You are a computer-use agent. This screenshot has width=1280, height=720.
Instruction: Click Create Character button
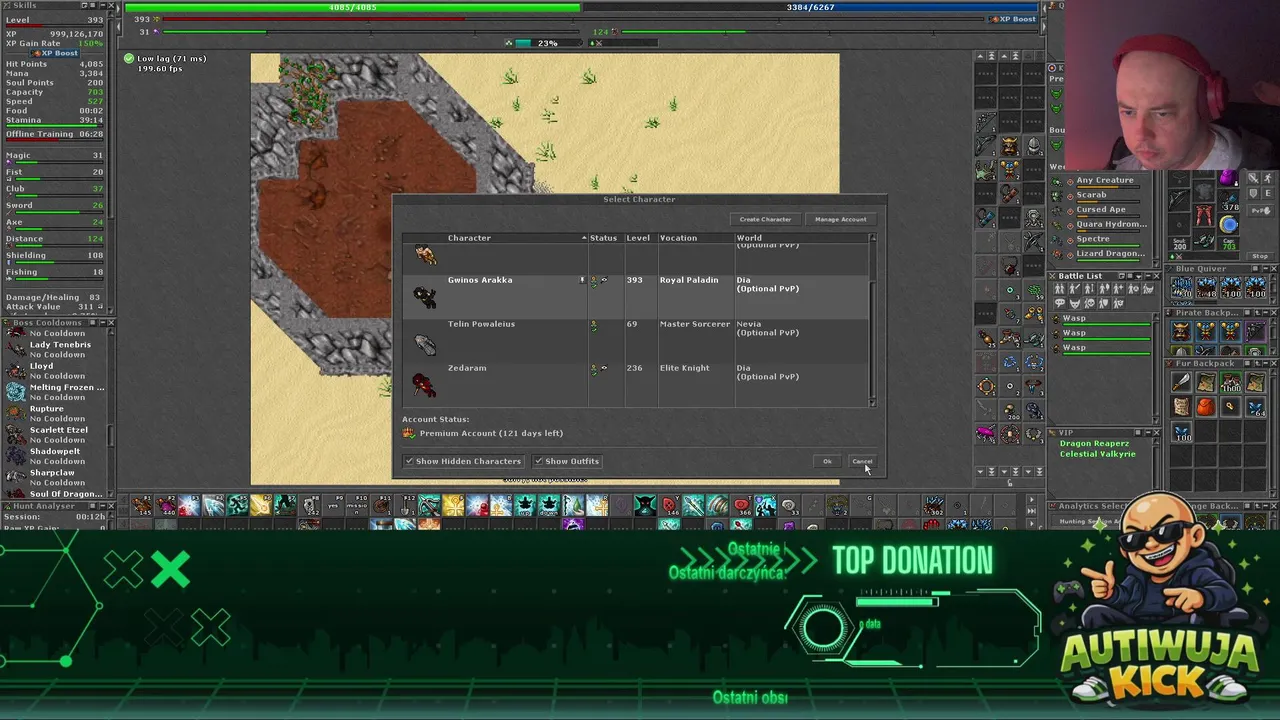click(x=765, y=219)
